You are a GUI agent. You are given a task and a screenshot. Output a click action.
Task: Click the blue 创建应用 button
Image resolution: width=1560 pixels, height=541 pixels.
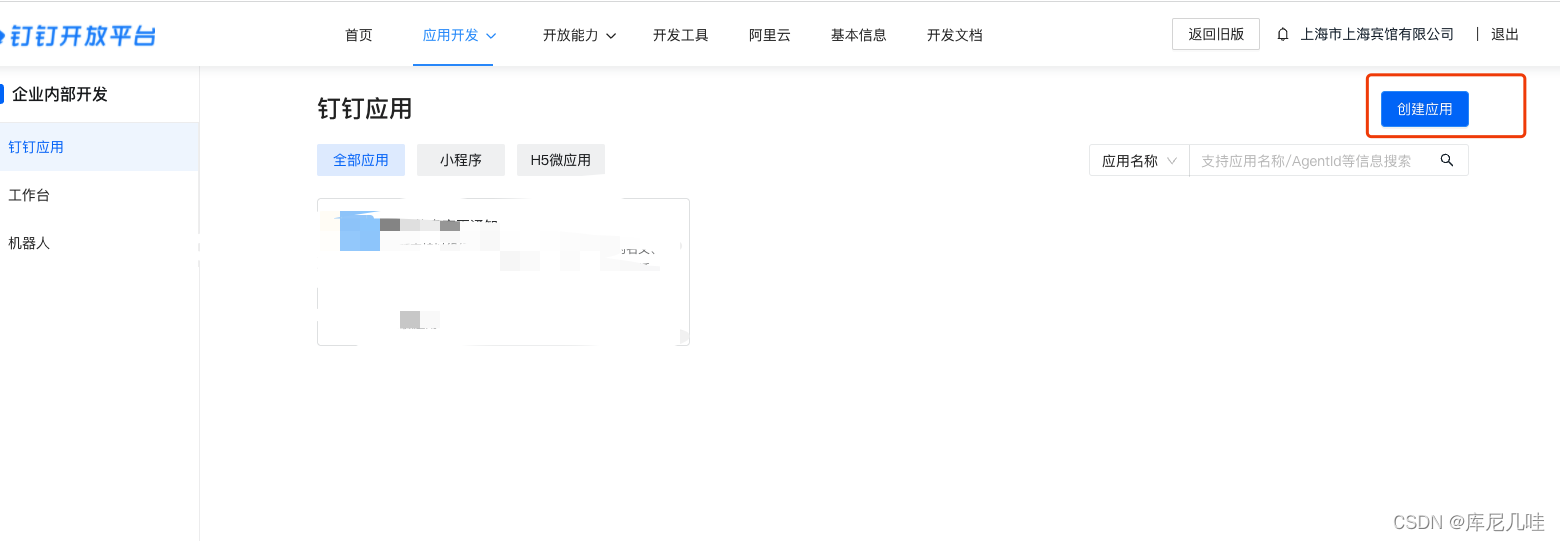[1424, 109]
